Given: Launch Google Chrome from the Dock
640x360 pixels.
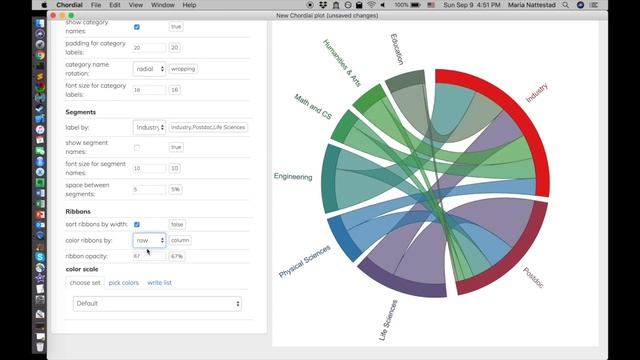Looking at the screenshot, I should click(40, 55).
